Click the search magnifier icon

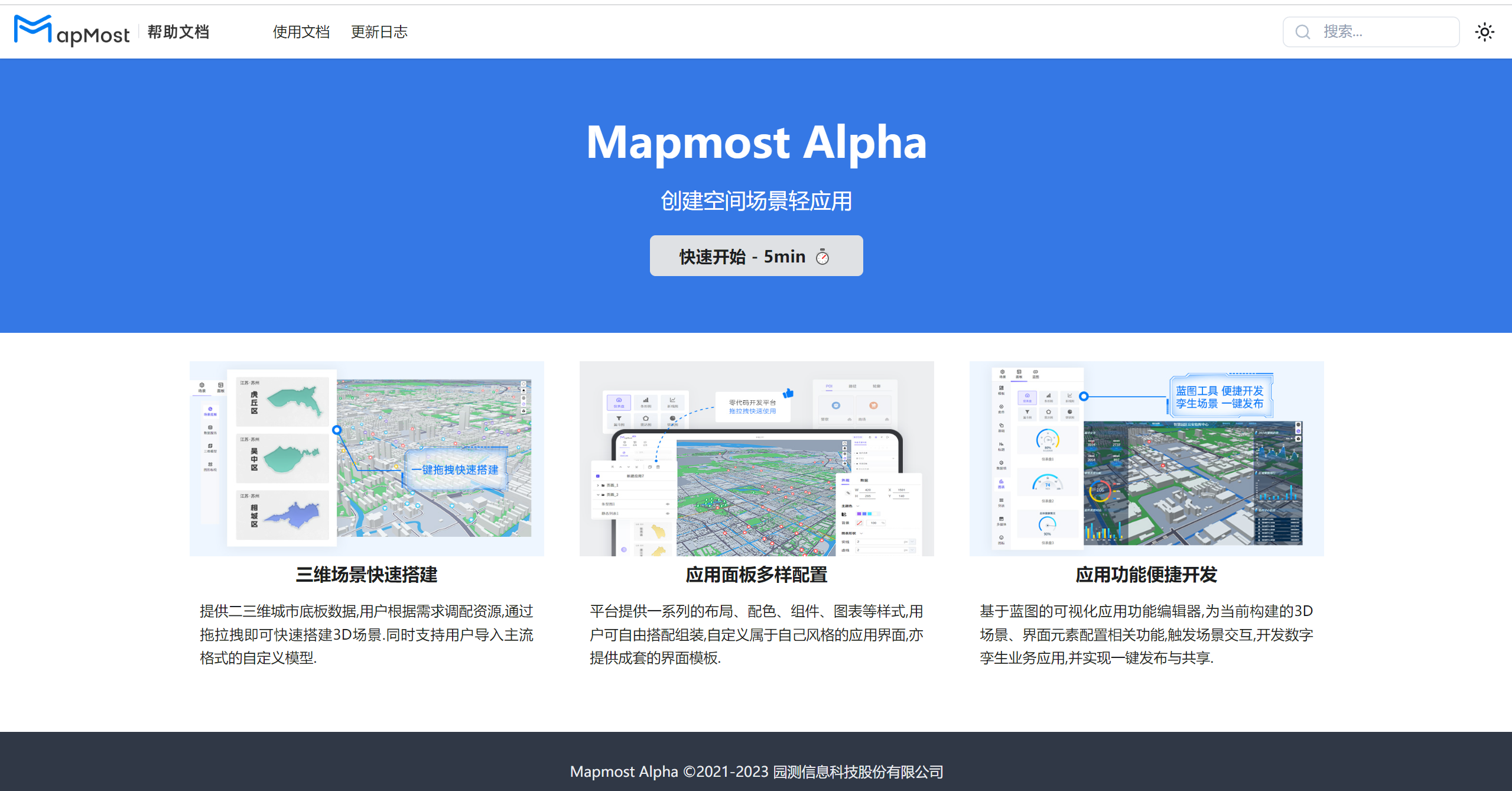[1302, 32]
